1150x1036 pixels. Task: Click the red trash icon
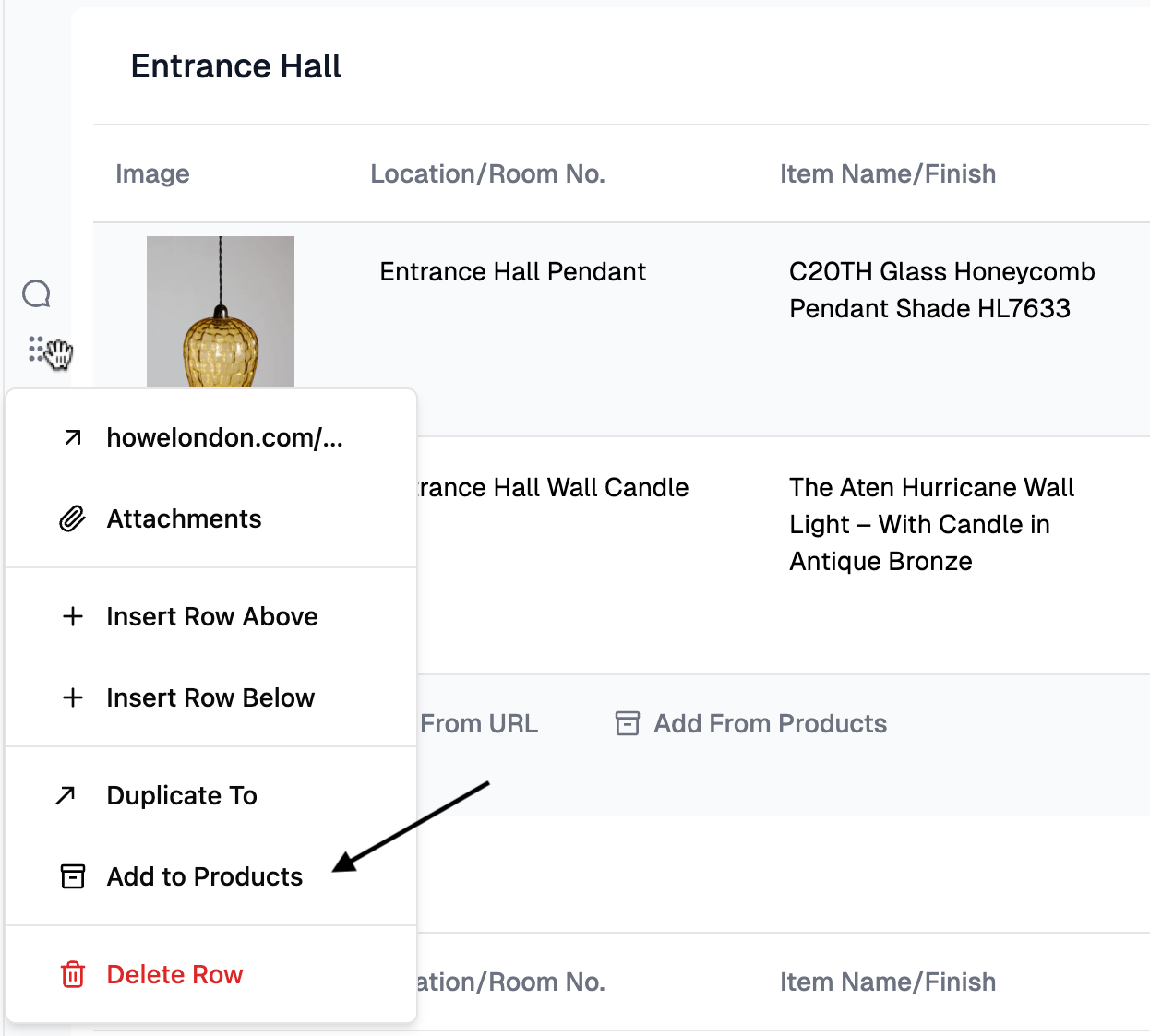tap(72, 974)
